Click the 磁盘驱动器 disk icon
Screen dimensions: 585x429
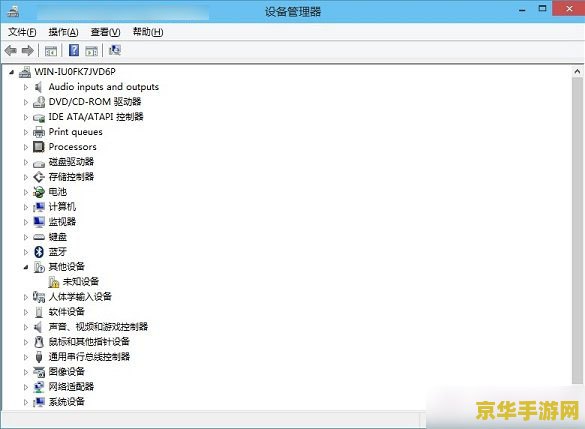[39, 163]
